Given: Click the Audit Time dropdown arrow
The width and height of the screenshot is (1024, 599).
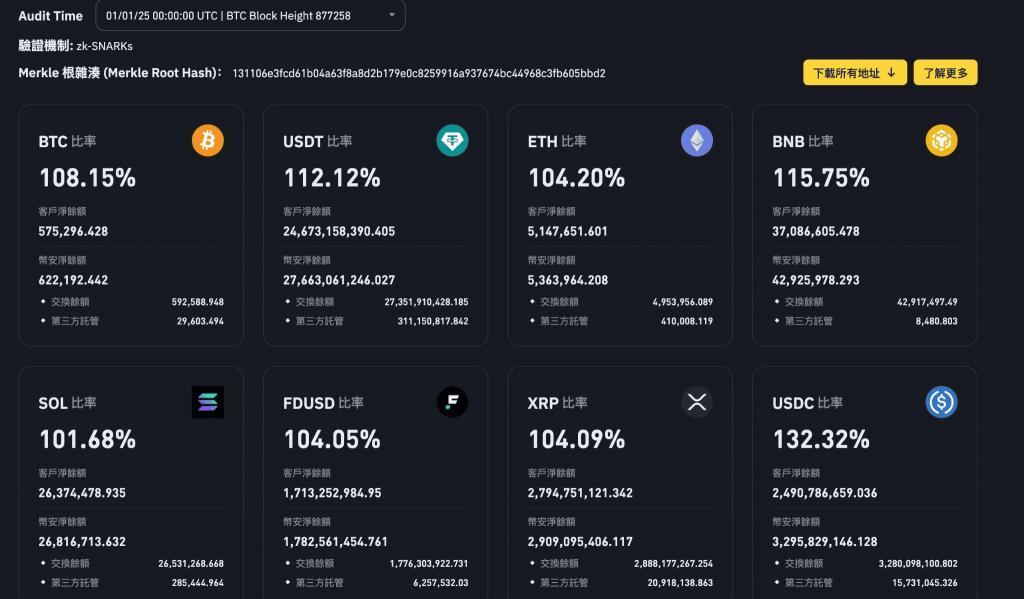Looking at the screenshot, I should [x=392, y=15].
